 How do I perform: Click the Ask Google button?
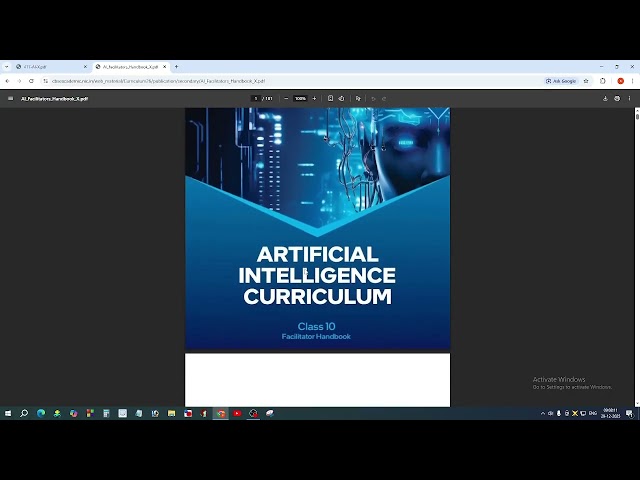561,81
